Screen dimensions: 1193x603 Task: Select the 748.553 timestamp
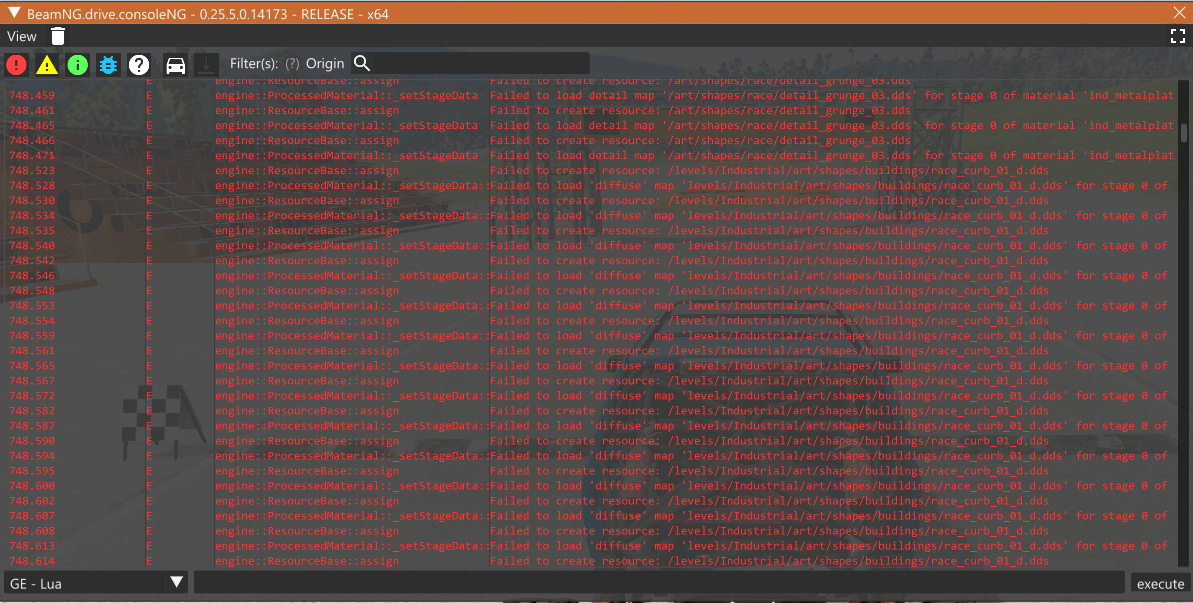[32, 306]
